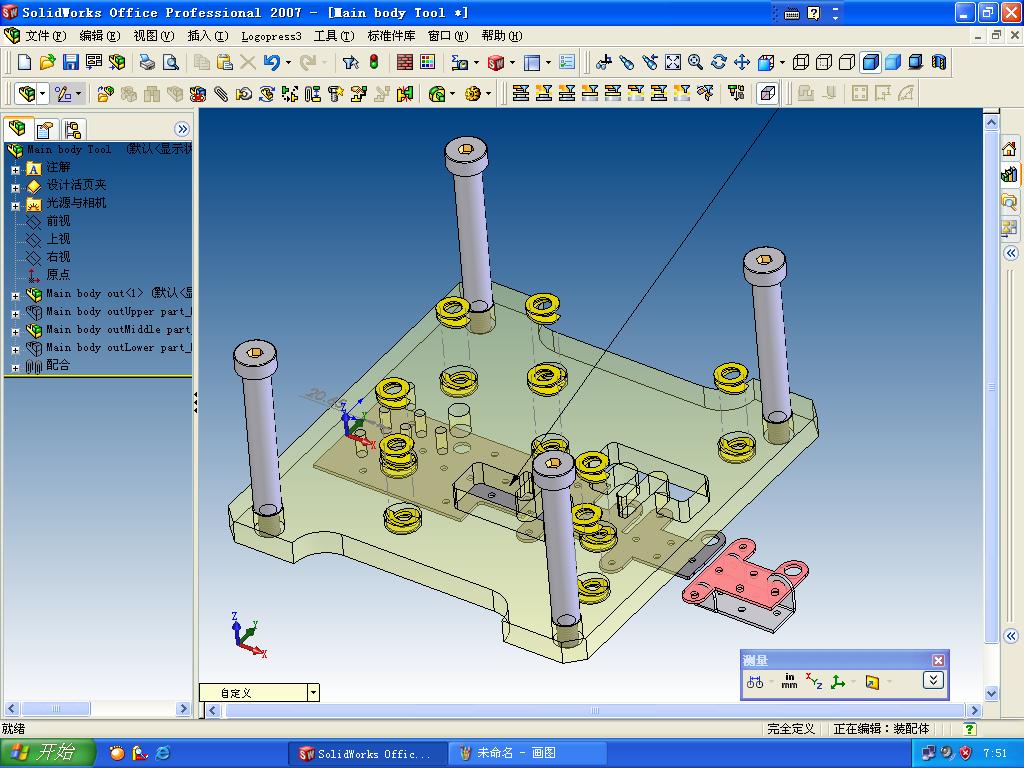Open the 插入(I) menu
This screenshot has width=1024, height=768.
click(208, 36)
